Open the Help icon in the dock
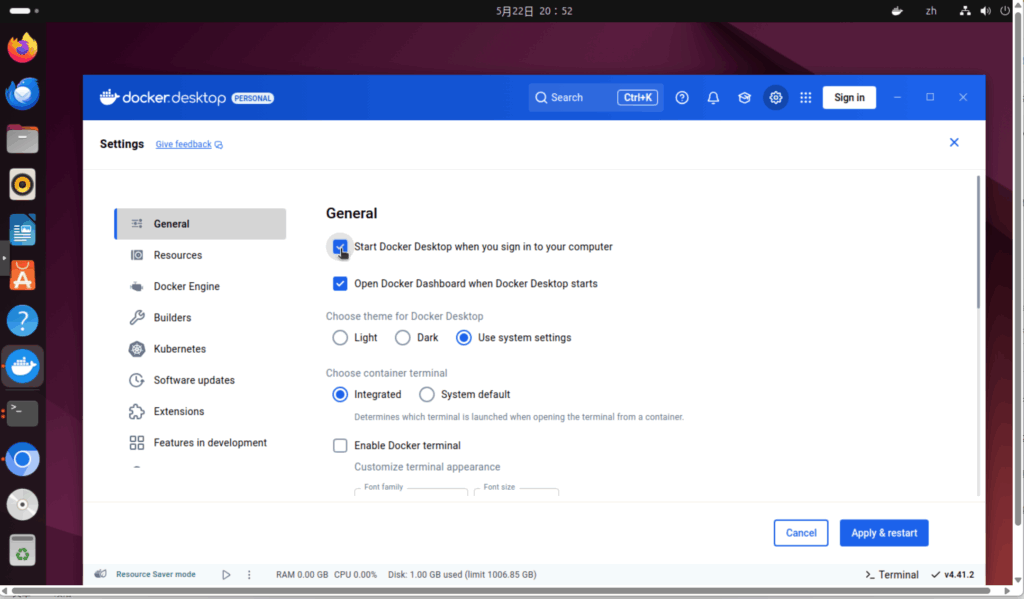 [x=22, y=321]
